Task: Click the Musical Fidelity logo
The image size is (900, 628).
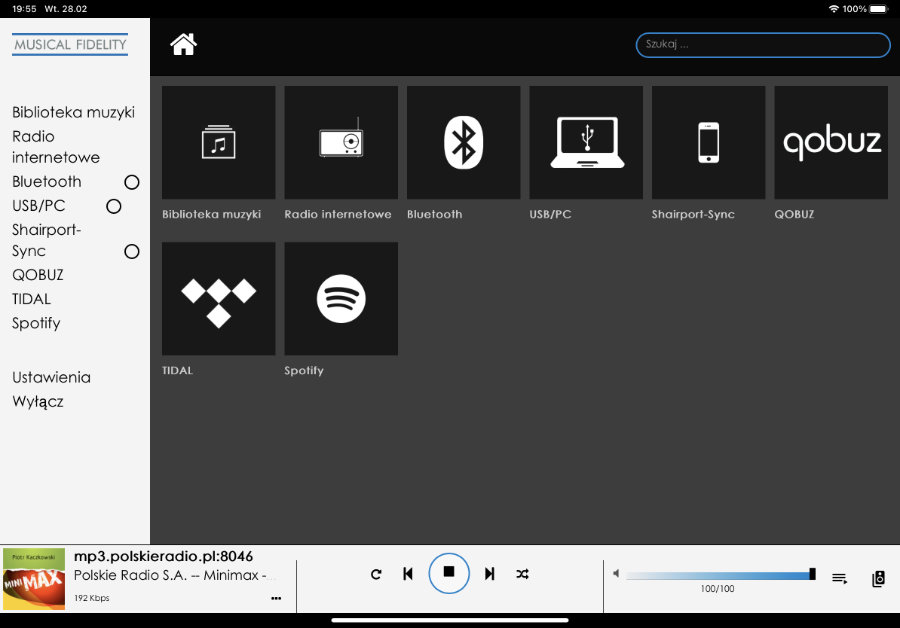Action: pos(70,44)
